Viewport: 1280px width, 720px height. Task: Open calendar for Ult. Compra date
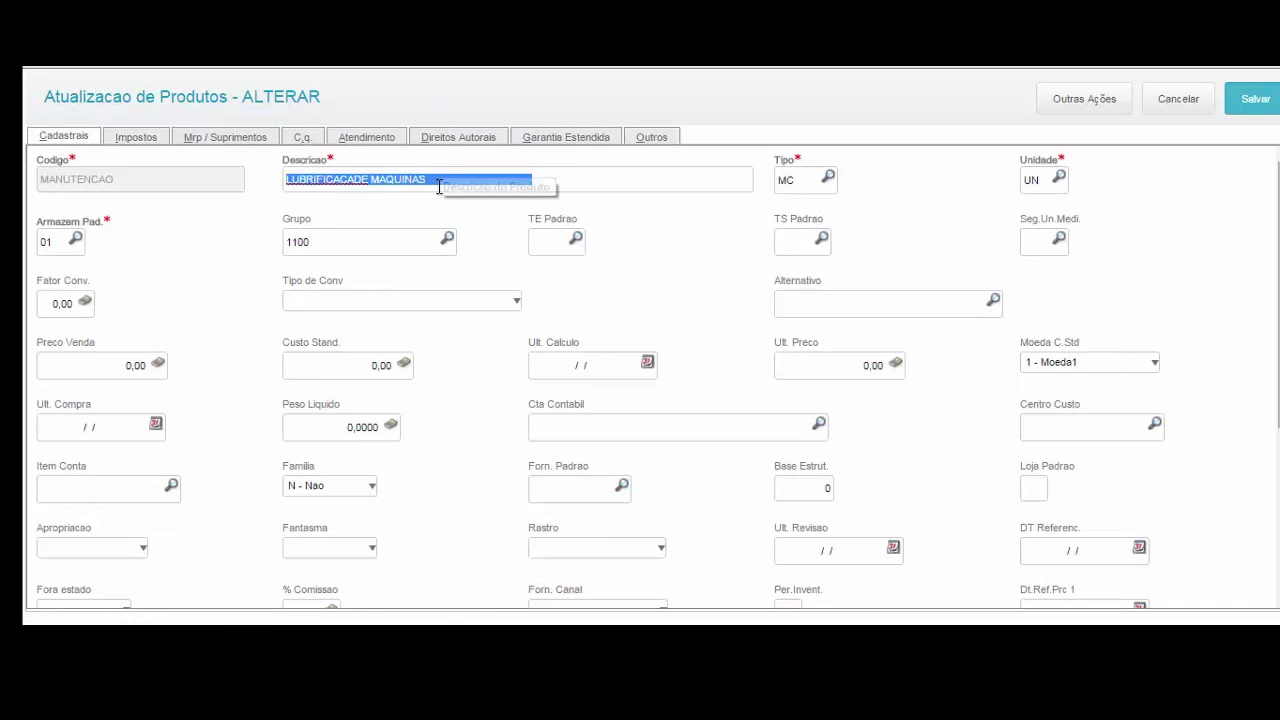[x=156, y=424]
